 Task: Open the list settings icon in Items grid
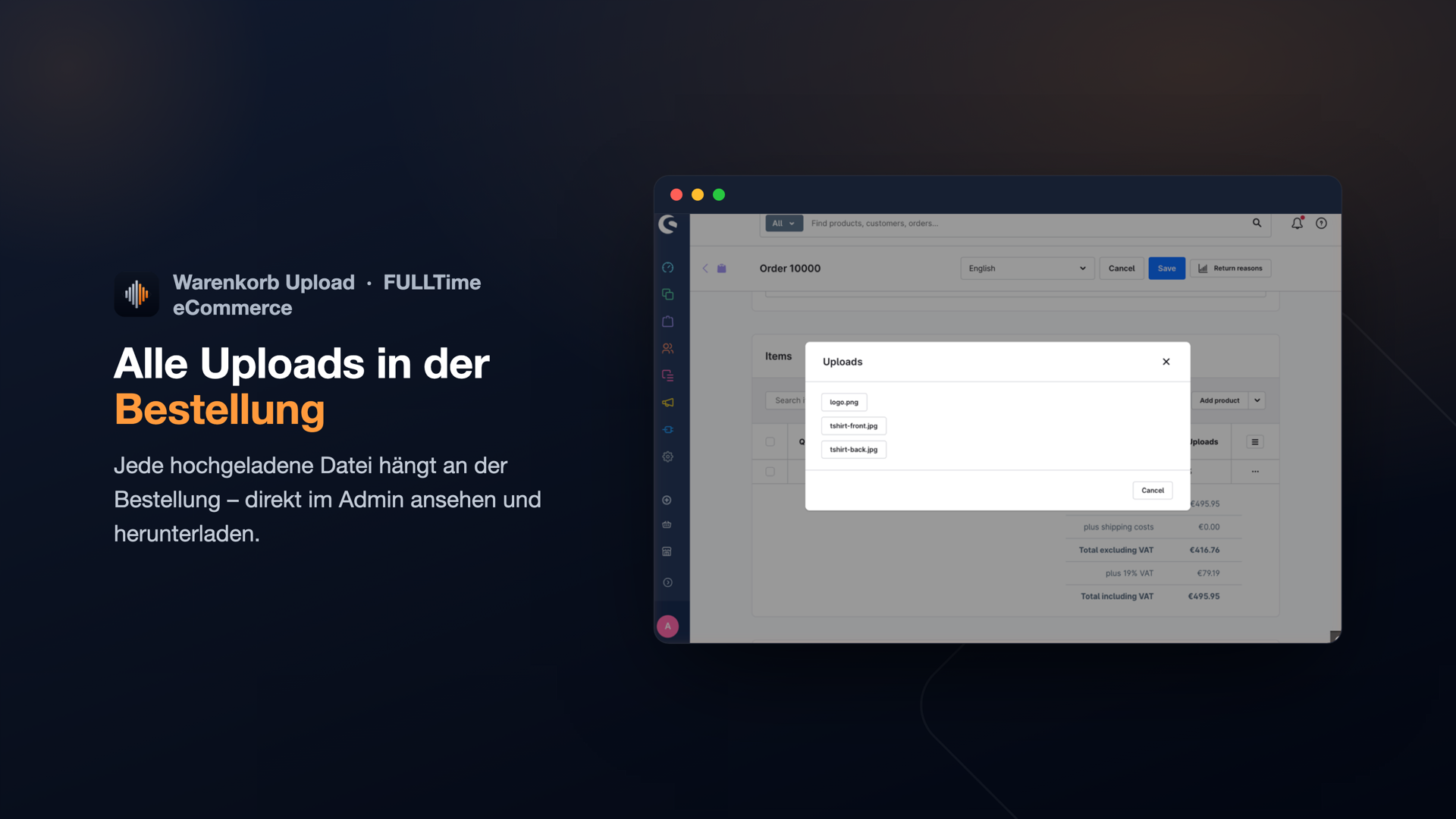point(1255,442)
